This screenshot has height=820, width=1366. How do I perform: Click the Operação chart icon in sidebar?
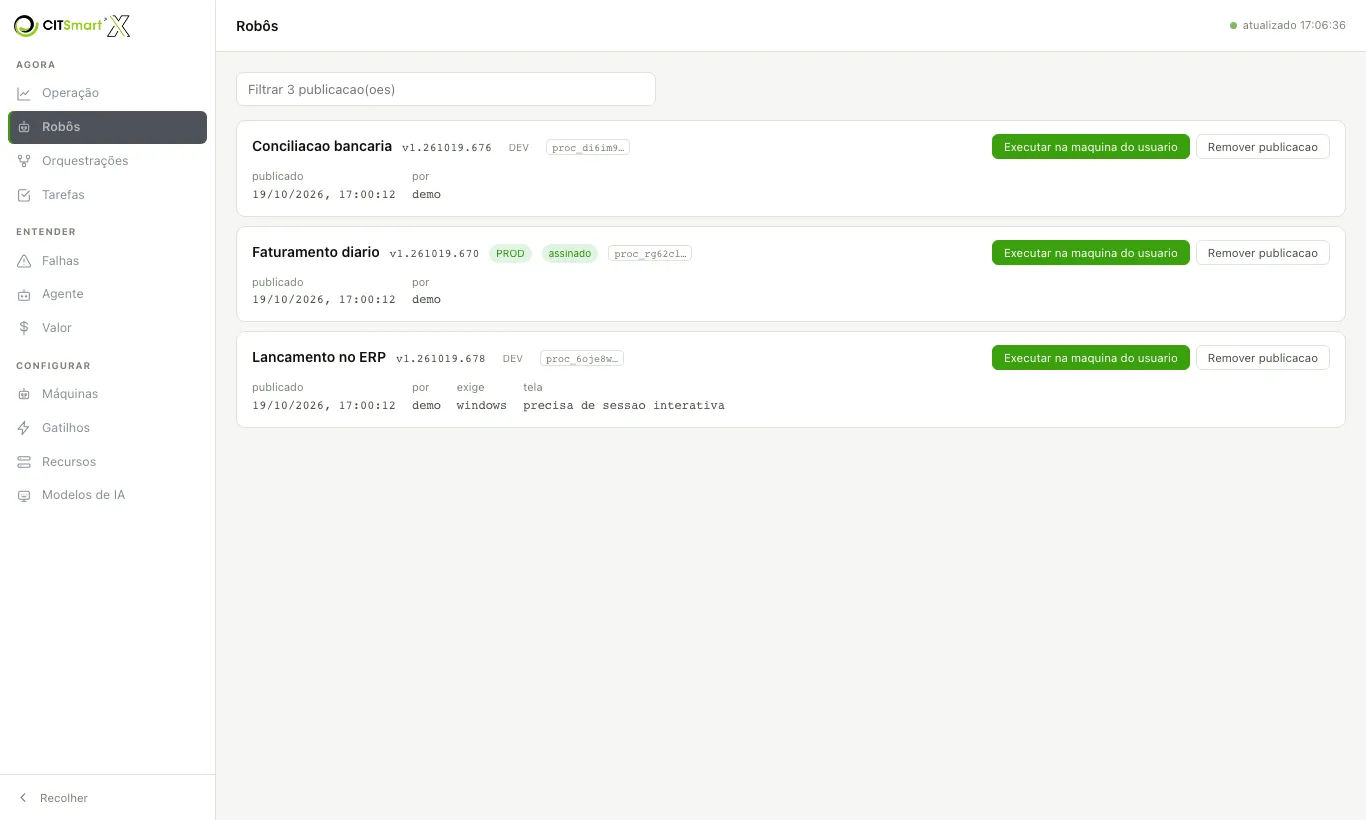click(24, 93)
